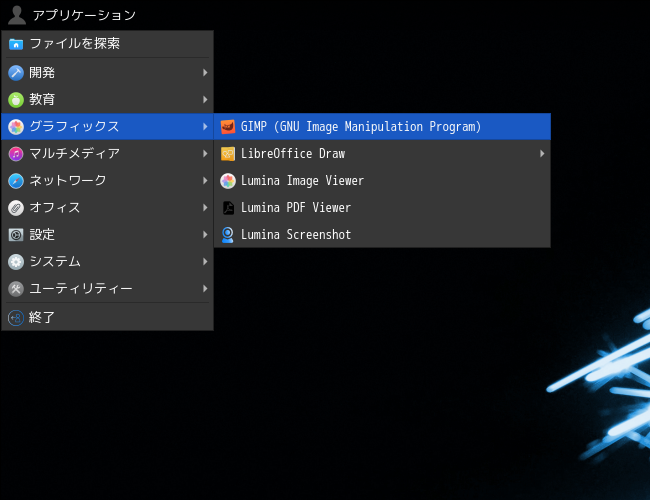Launch Lumina Image Viewer

coord(382,181)
